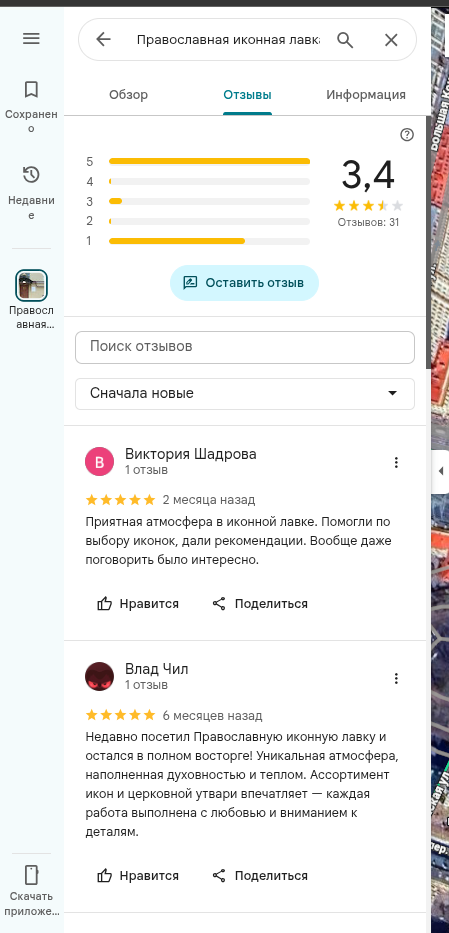Image resolution: width=449 pixels, height=933 pixels.
Task: Switch to the Отзывы tab
Action: click(x=247, y=95)
